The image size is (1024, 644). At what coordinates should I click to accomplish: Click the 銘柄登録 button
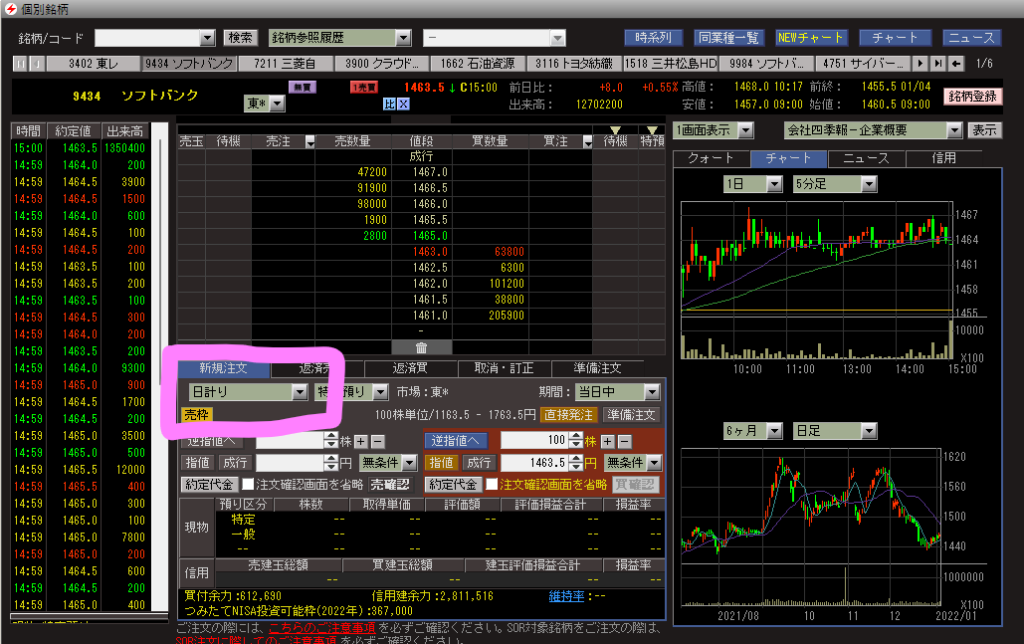[x=972, y=96]
